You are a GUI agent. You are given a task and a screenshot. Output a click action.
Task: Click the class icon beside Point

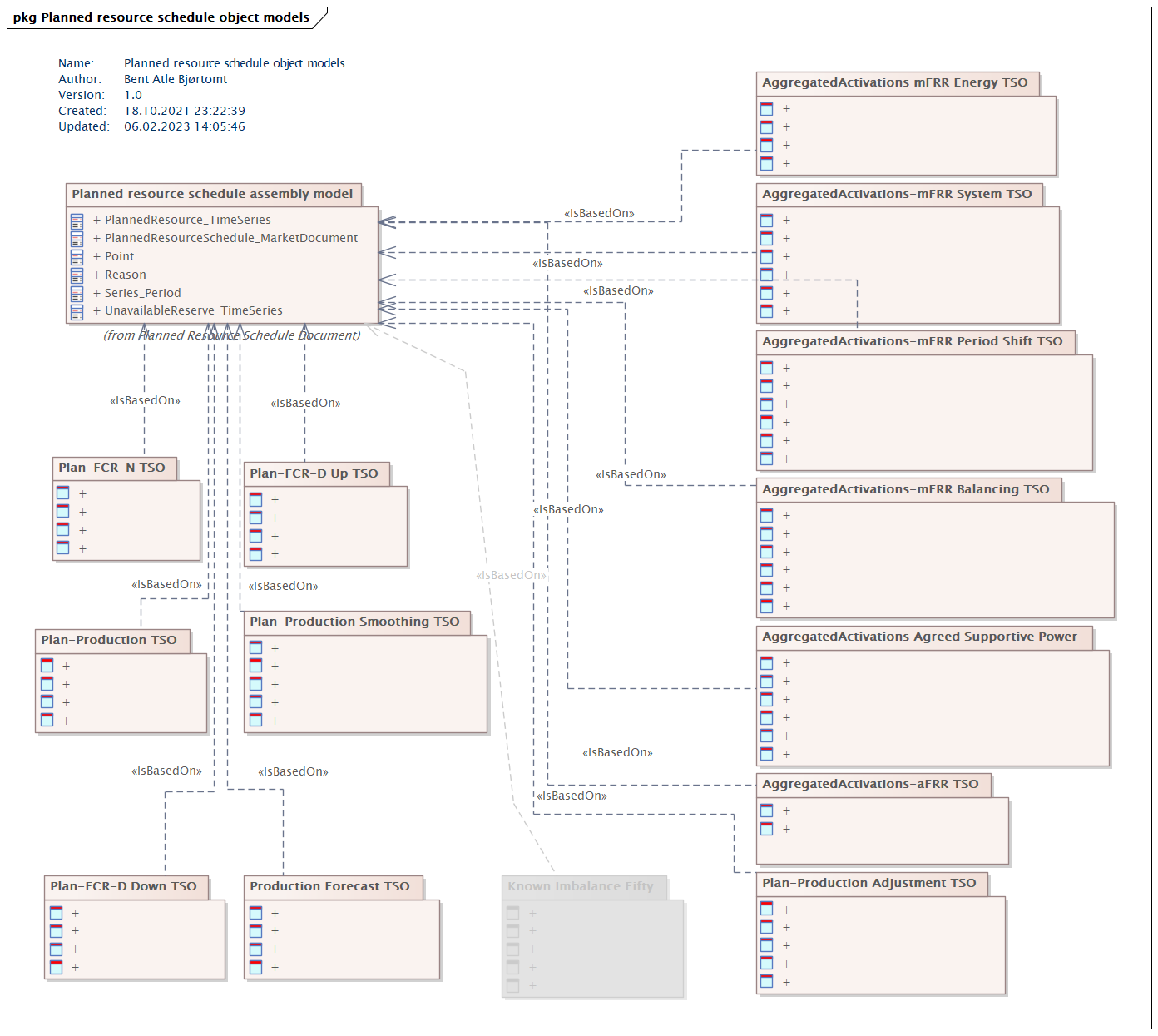click(77, 257)
